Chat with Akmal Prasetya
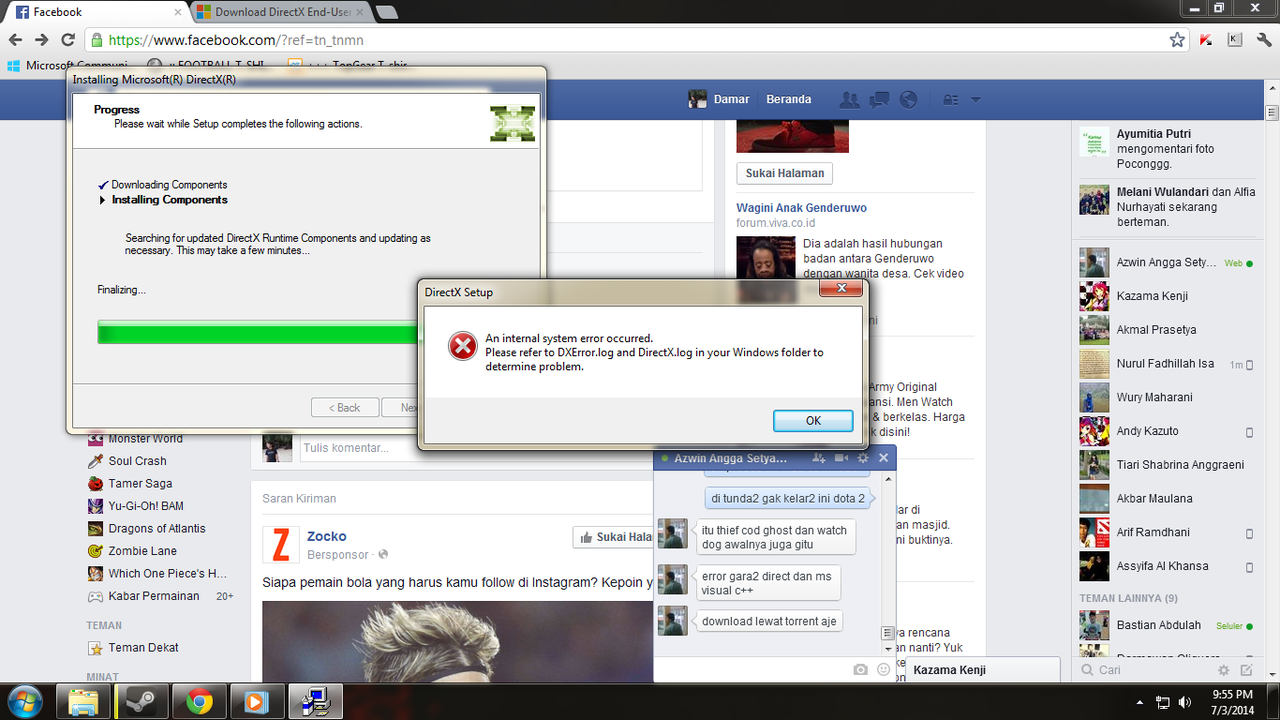This screenshot has height=720, width=1280. point(1166,330)
